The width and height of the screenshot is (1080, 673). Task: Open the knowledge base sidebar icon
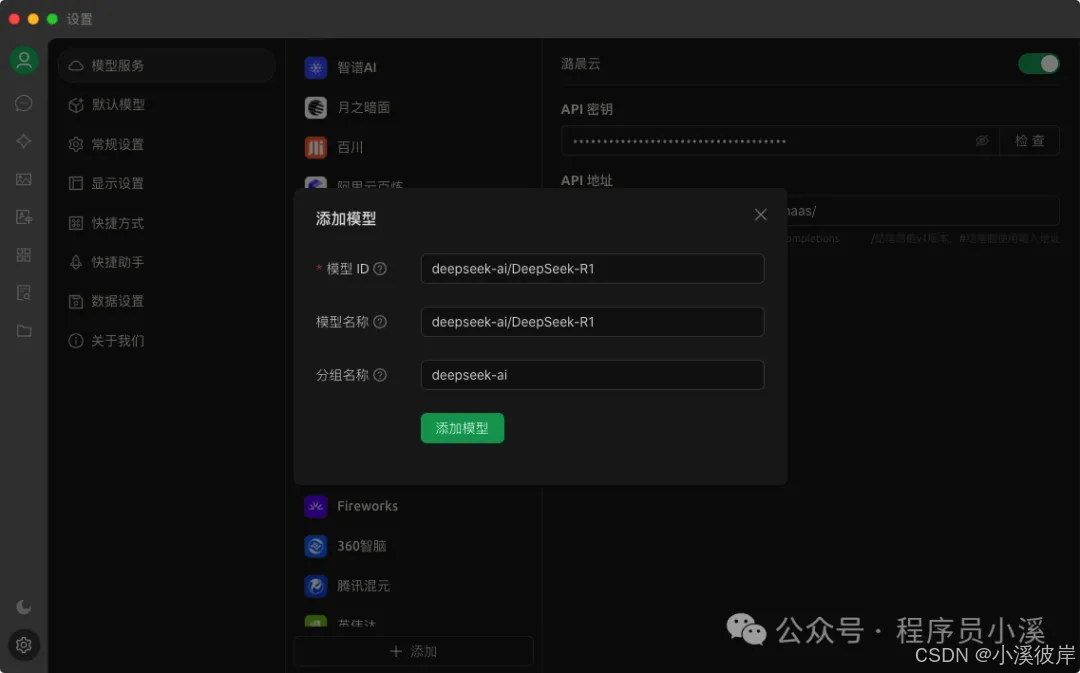coord(23,293)
